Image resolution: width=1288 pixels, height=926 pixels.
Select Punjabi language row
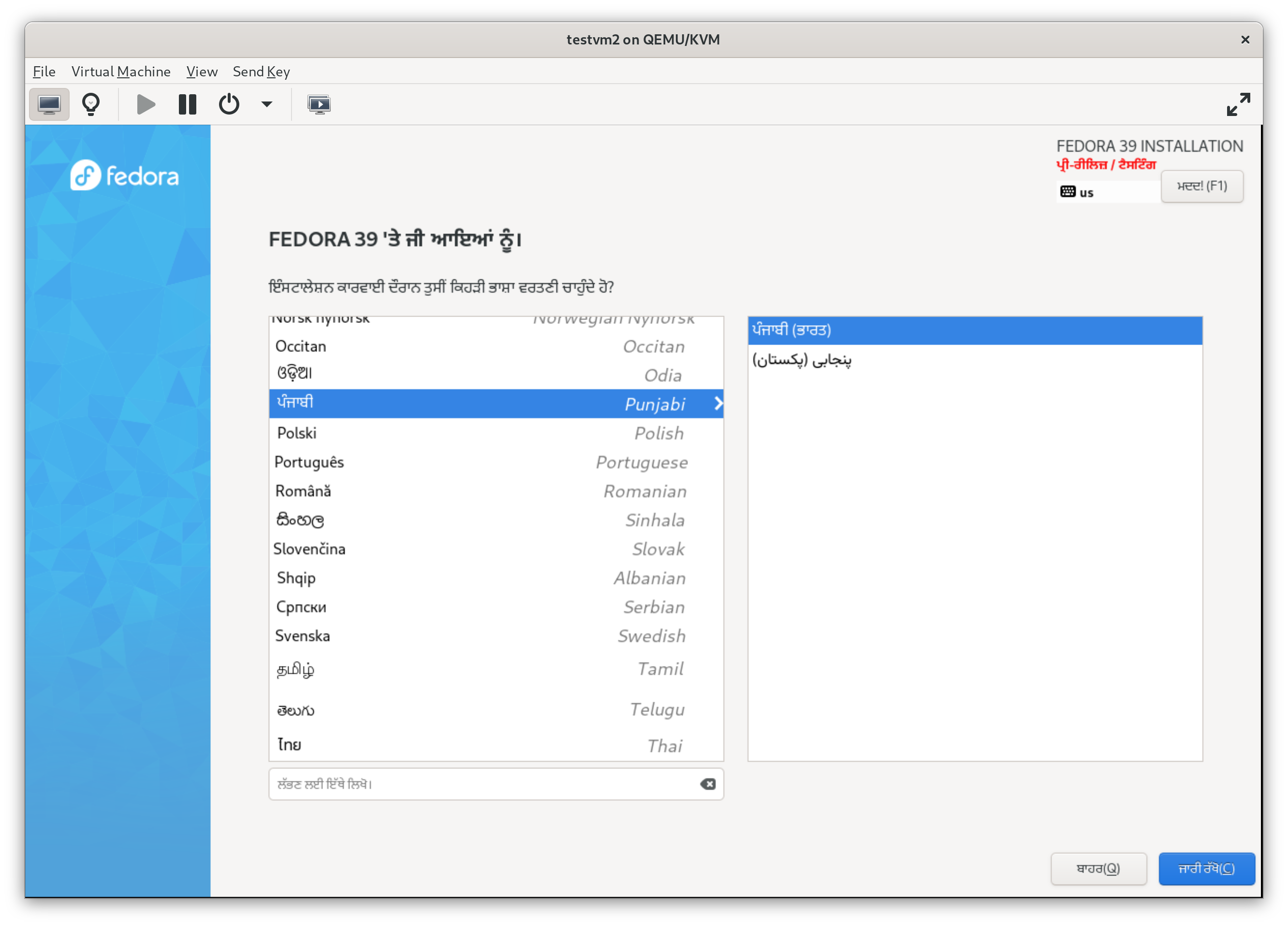pos(497,404)
